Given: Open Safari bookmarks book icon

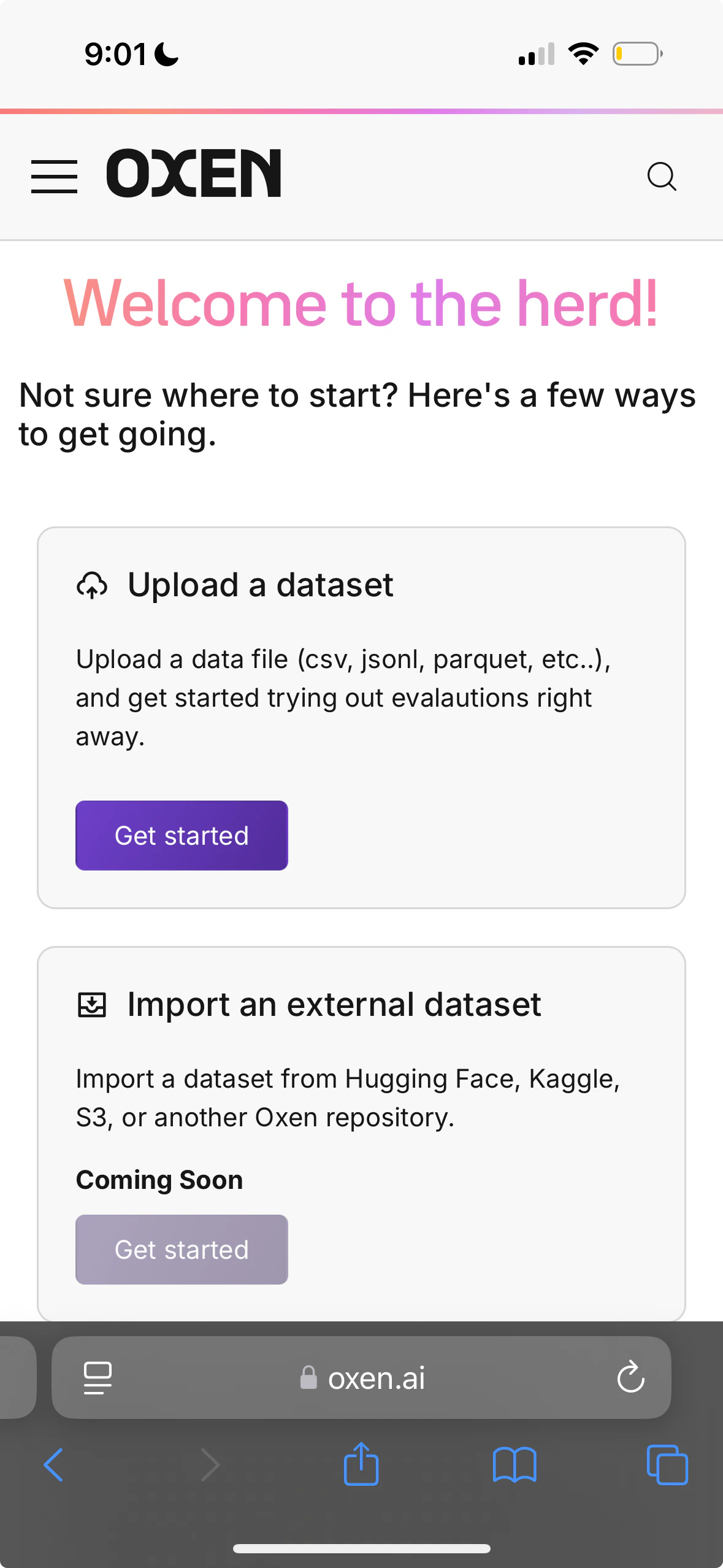Looking at the screenshot, I should (515, 1465).
